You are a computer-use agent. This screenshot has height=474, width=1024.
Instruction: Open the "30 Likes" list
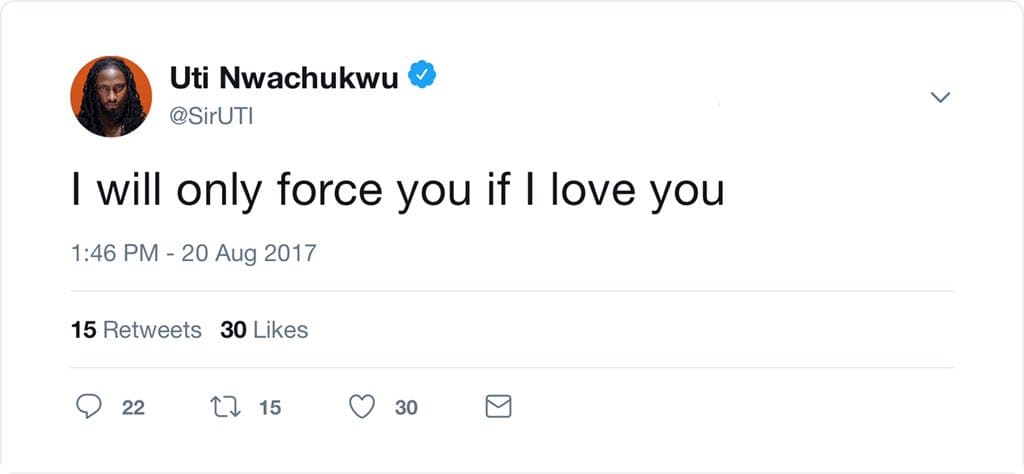(x=264, y=329)
